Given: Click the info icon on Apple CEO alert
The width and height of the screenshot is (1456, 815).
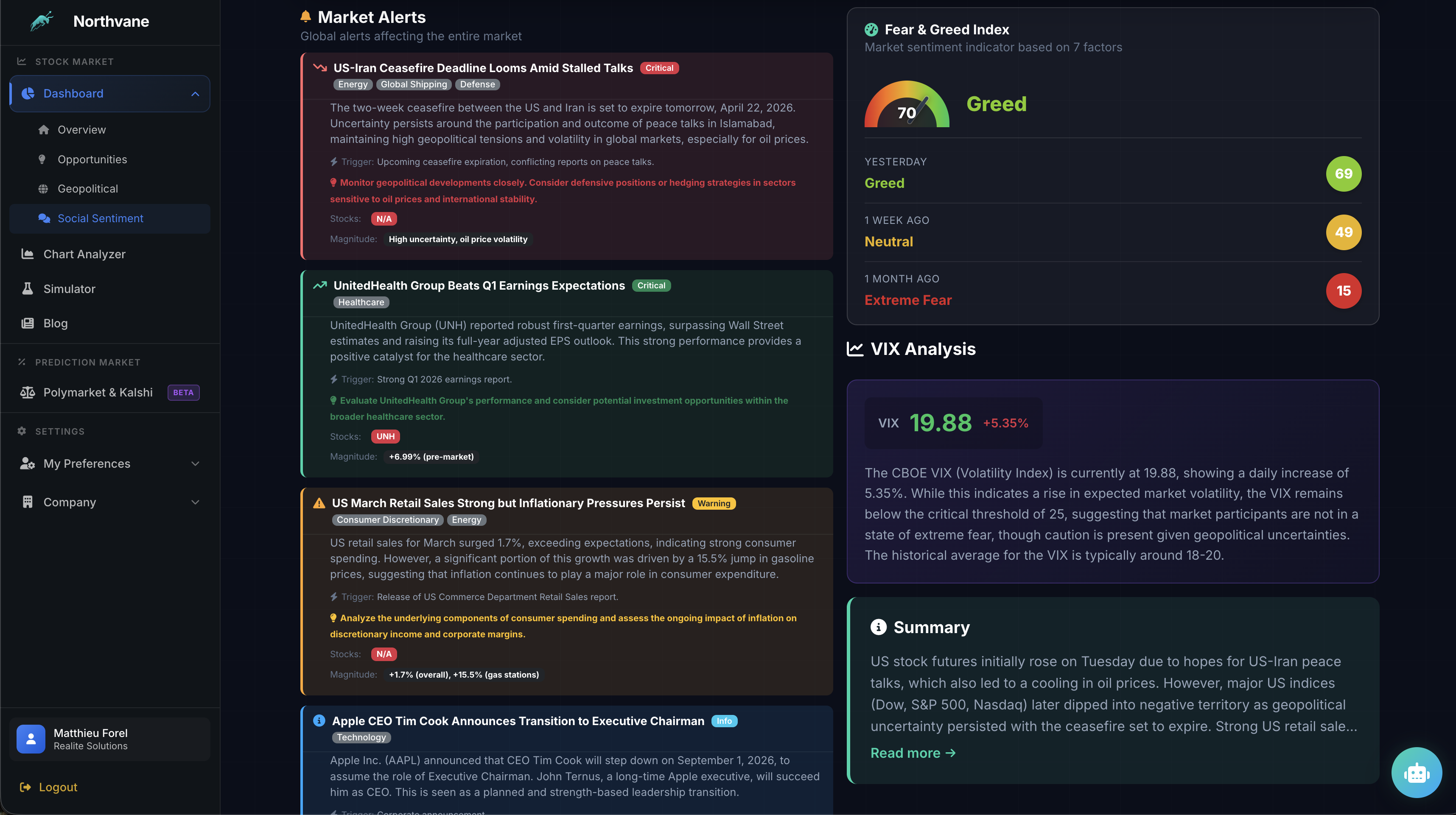Looking at the screenshot, I should click(319, 721).
